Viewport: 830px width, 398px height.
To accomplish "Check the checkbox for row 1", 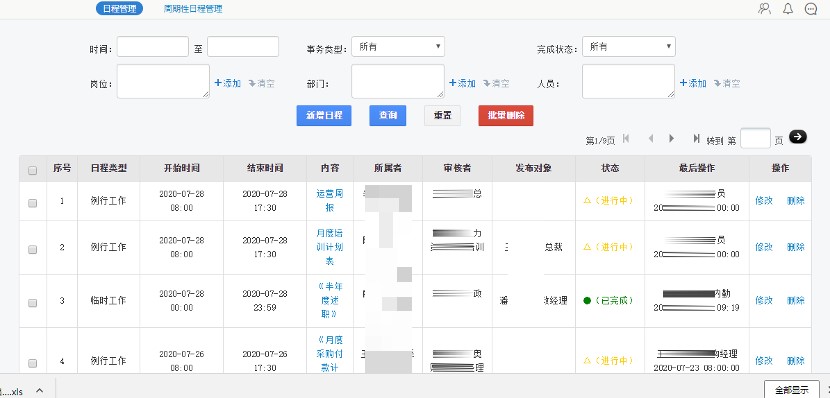I will [x=32, y=203].
